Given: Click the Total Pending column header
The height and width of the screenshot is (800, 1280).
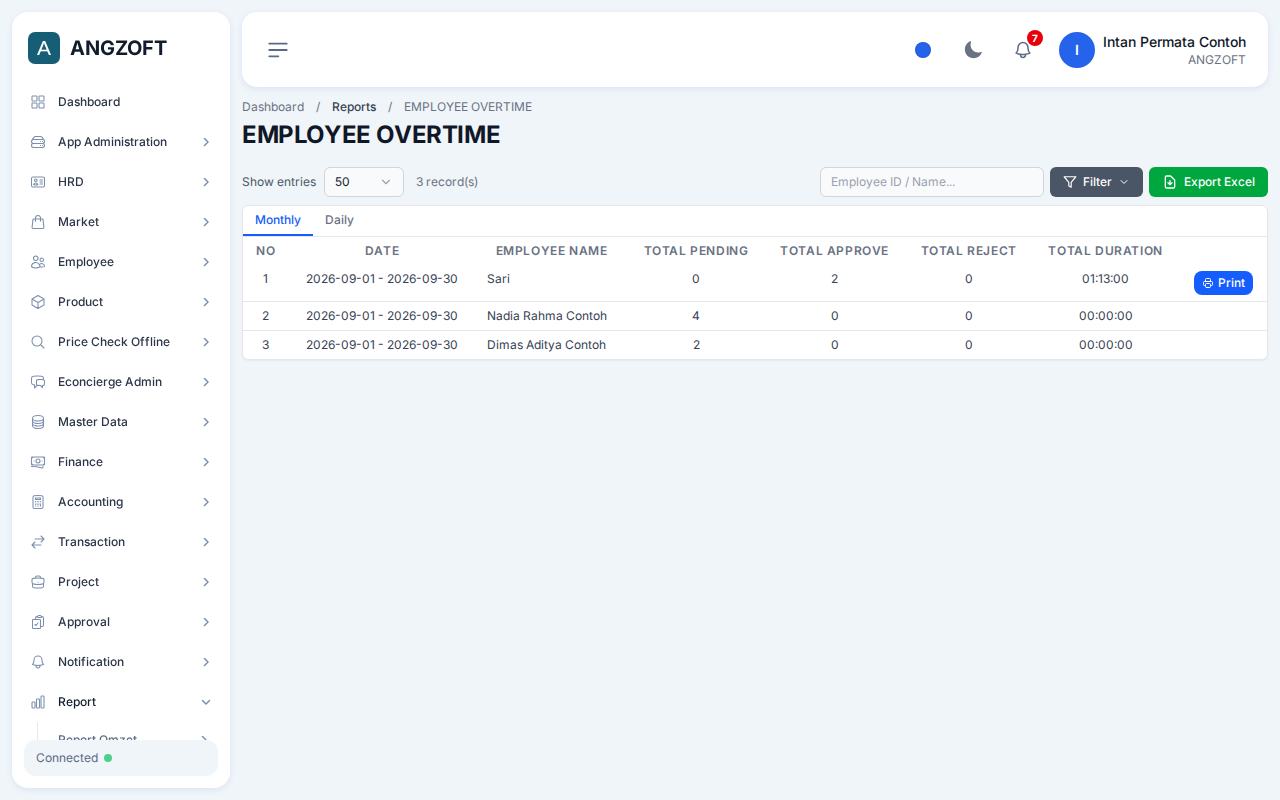Looking at the screenshot, I should [x=696, y=251].
